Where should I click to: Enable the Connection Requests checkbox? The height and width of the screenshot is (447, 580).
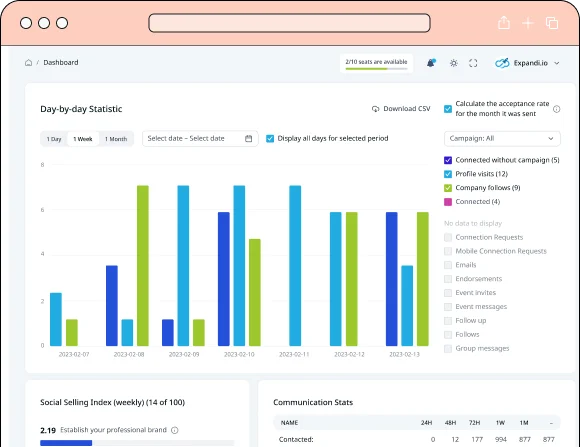[448, 237]
